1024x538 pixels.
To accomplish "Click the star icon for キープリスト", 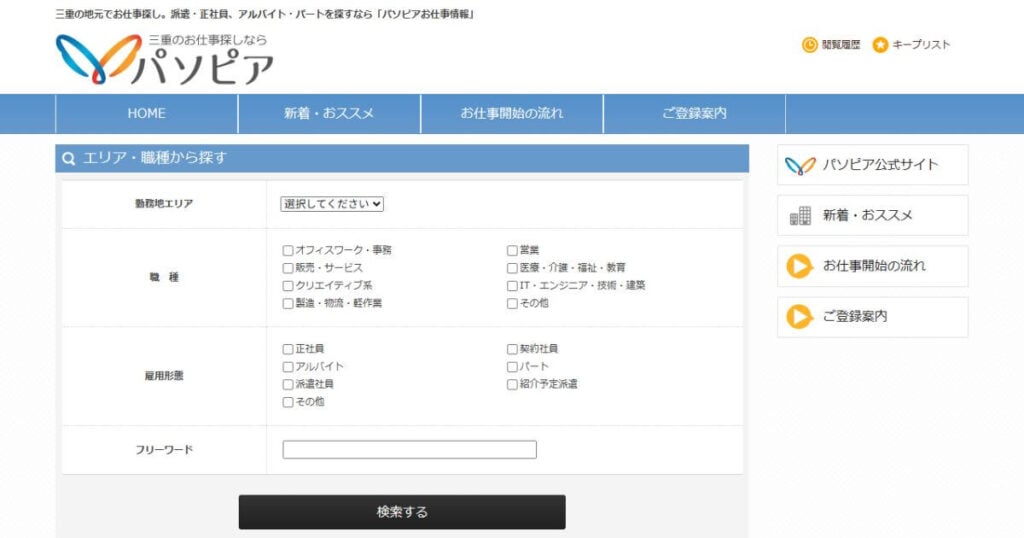I will (880, 45).
